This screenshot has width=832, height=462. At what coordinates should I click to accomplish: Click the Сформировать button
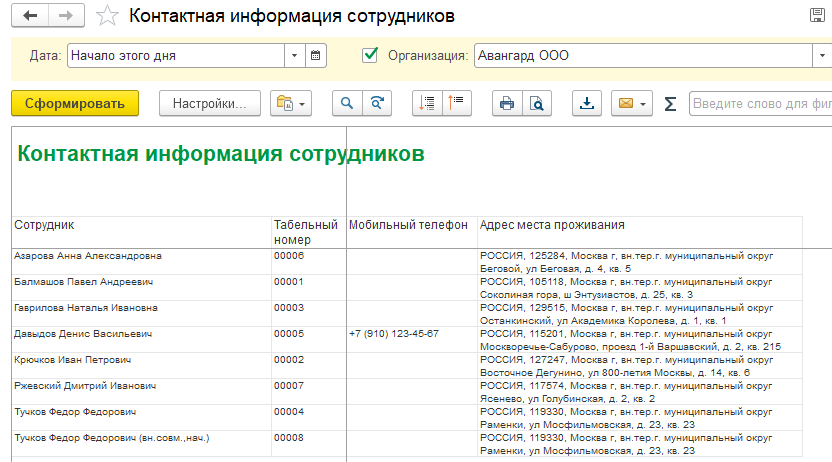75,103
